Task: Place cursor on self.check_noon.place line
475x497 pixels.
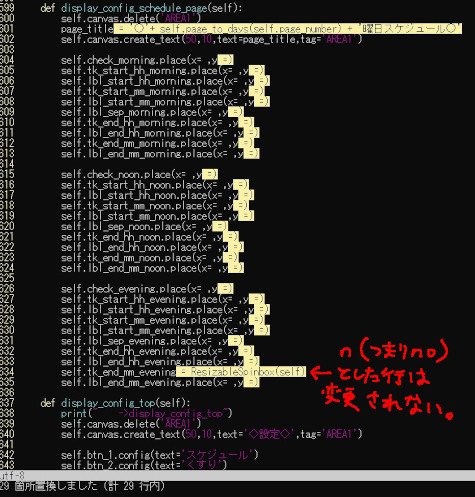Action: (139, 174)
